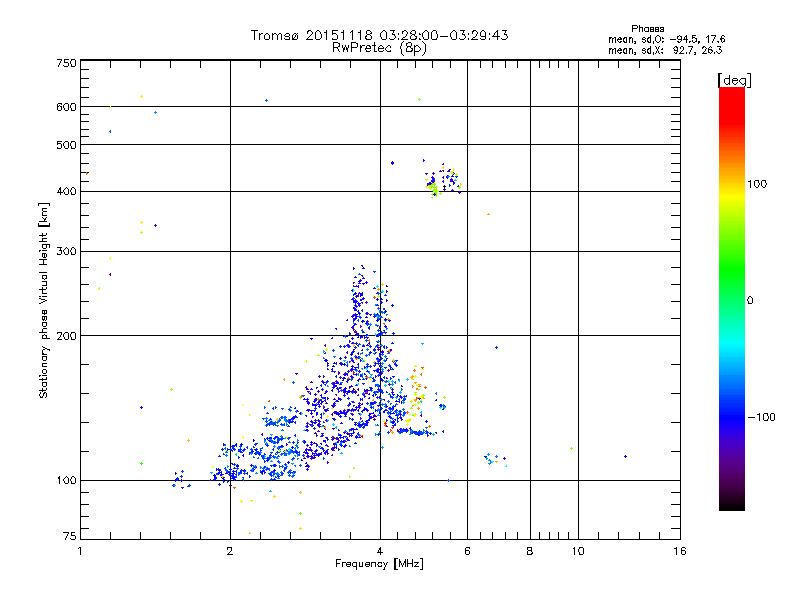Click the x-axis label '10'
This screenshot has width=800, height=600.
point(578,551)
